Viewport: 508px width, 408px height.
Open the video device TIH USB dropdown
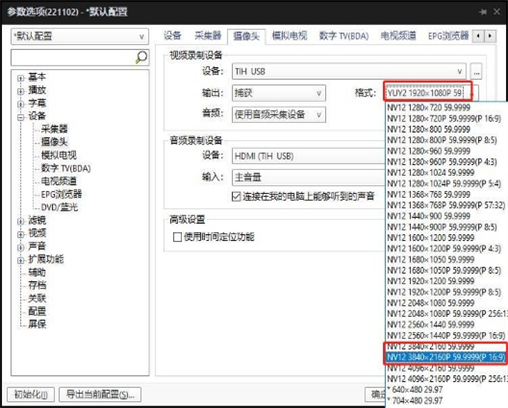tap(349, 71)
